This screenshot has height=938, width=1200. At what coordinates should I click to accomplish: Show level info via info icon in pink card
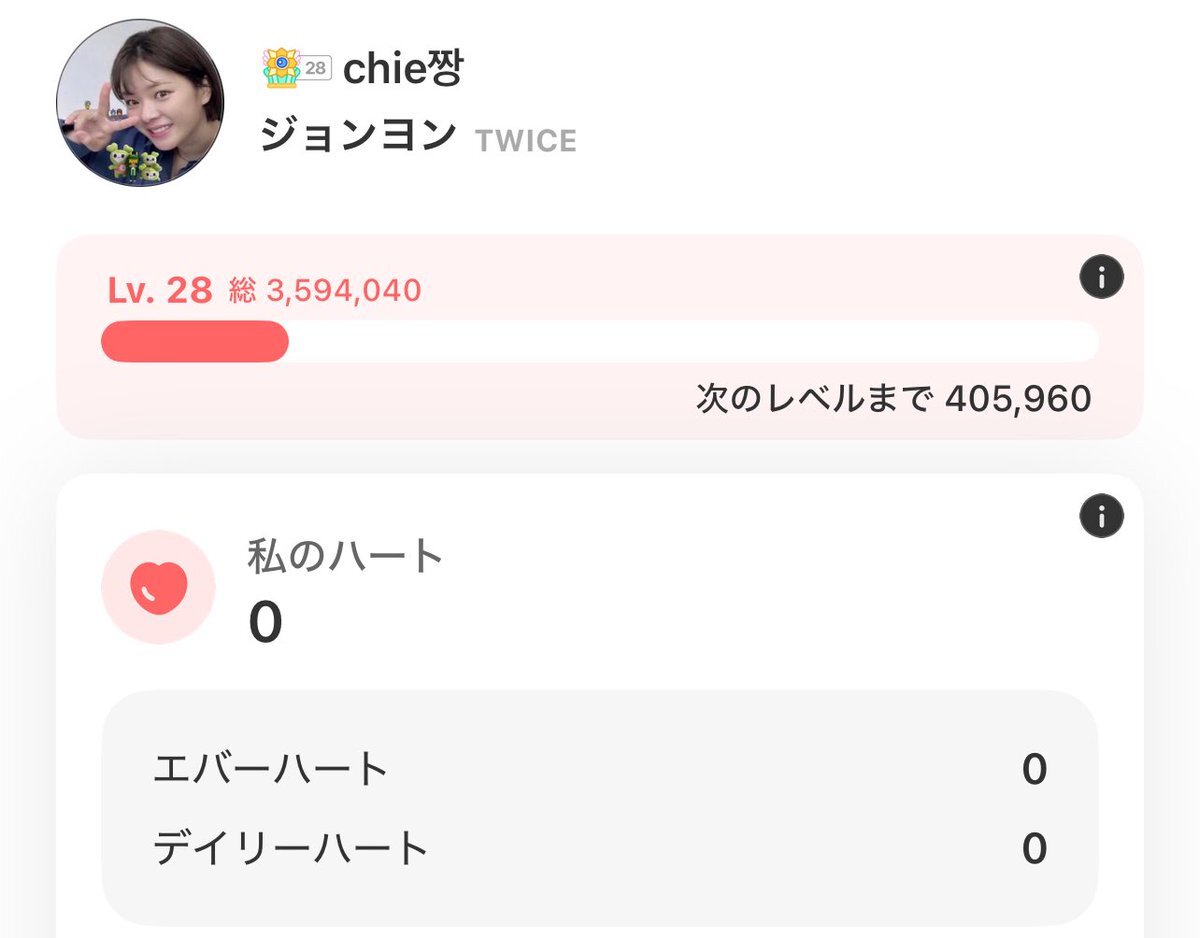pyautogui.click(x=1101, y=277)
